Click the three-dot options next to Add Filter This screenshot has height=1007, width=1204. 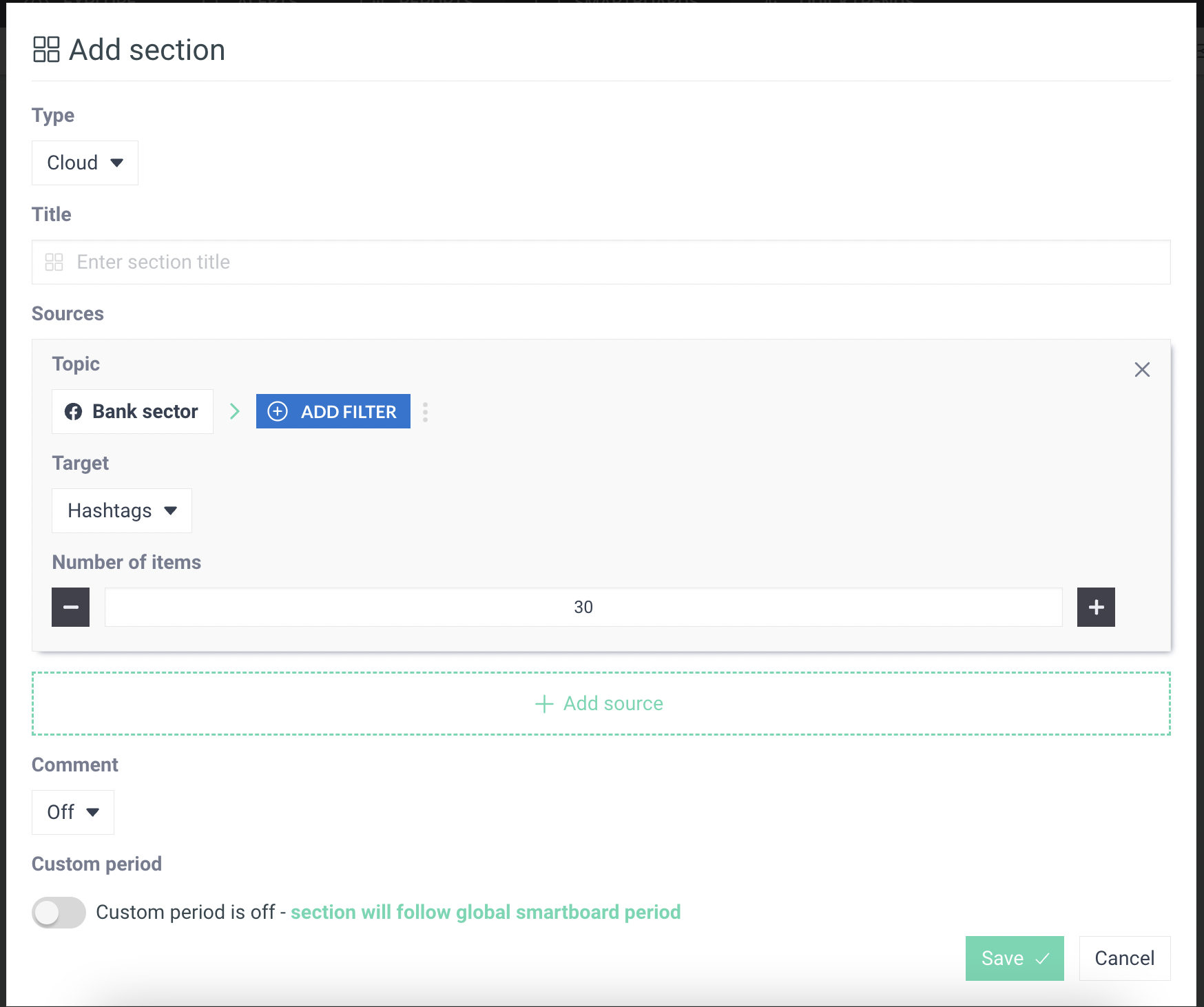pyautogui.click(x=425, y=412)
